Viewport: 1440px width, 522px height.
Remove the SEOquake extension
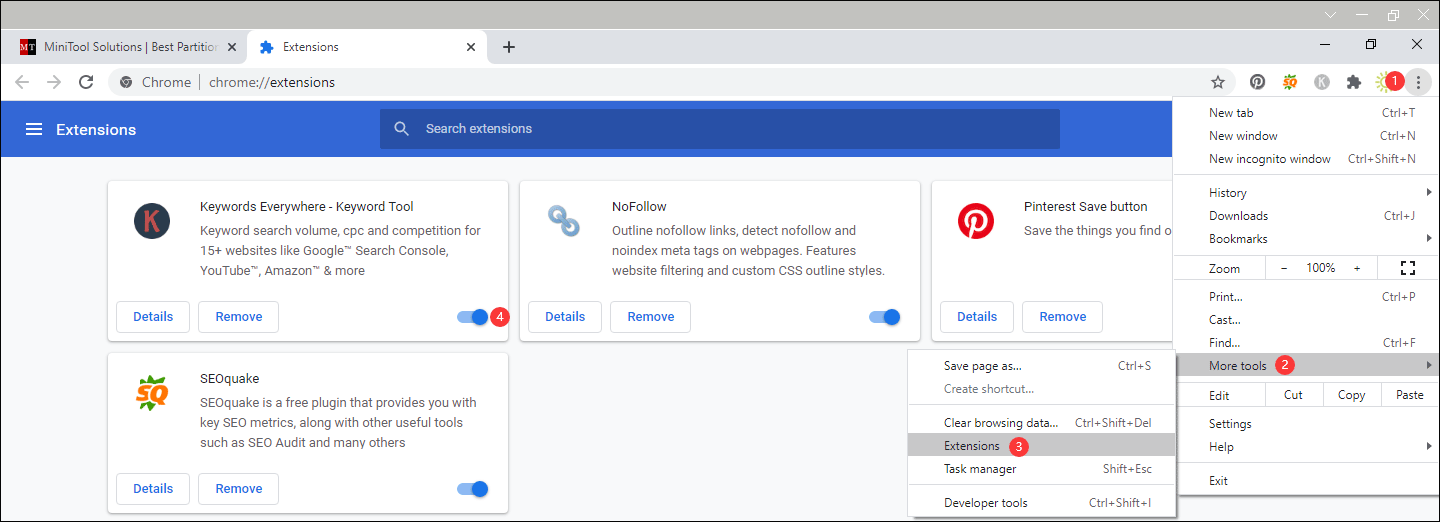pyautogui.click(x=238, y=489)
